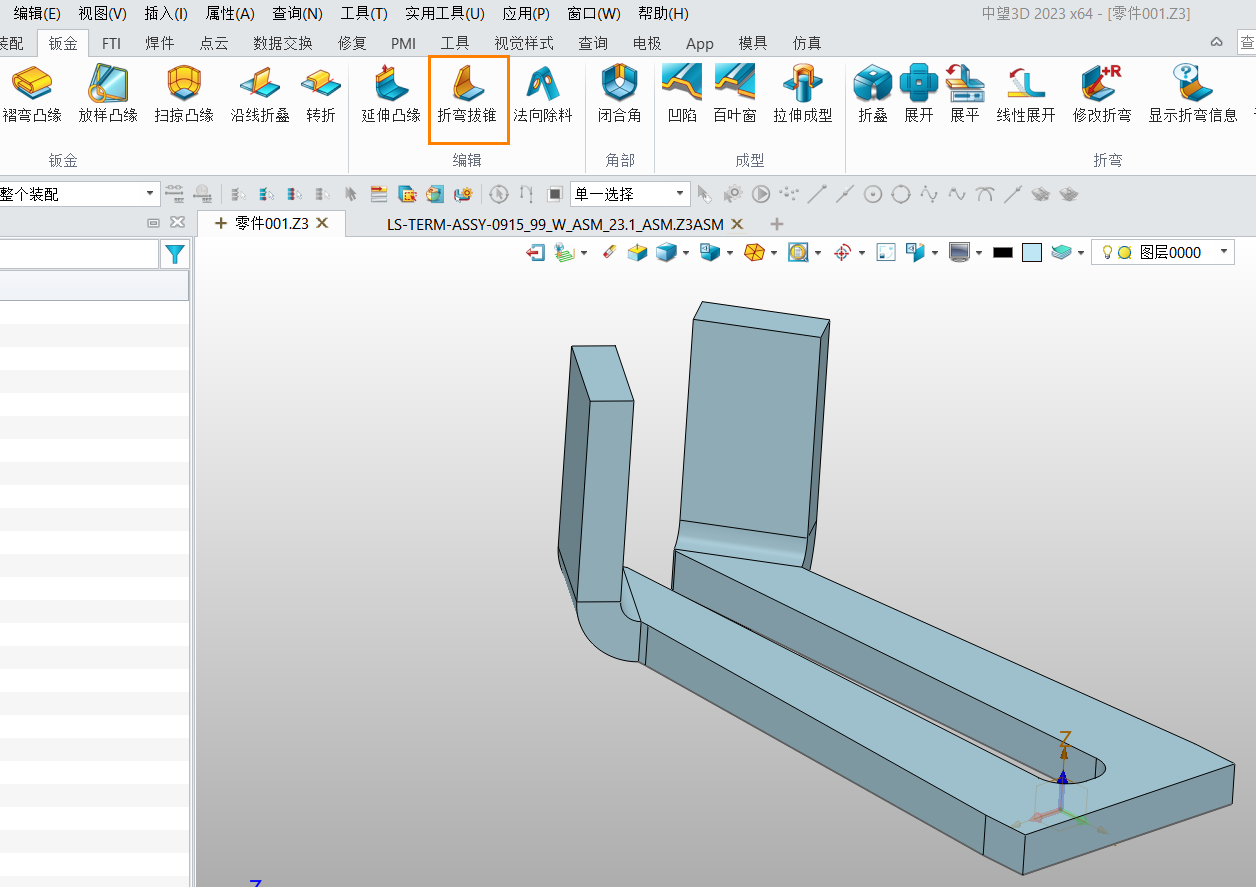The width and height of the screenshot is (1256, 887).
Task: Switch to the 零件001.Z3 document tab
Action: pyautogui.click(x=272, y=224)
